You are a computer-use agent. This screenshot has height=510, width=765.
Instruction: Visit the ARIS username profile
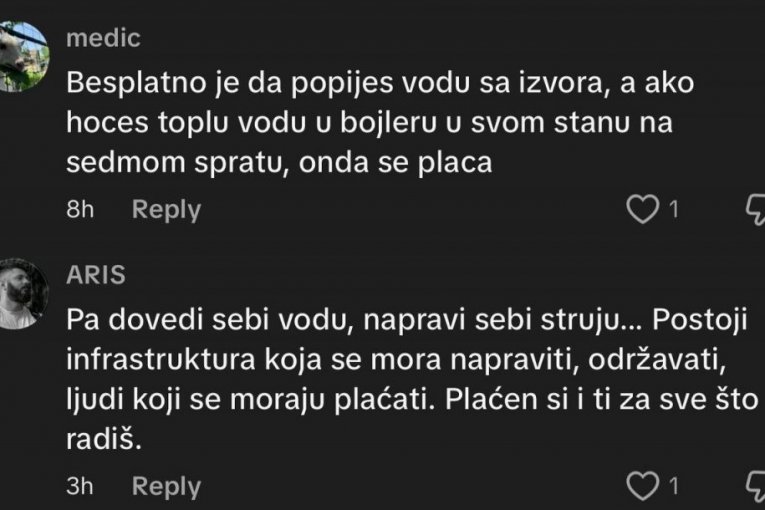pyautogui.click(x=96, y=276)
